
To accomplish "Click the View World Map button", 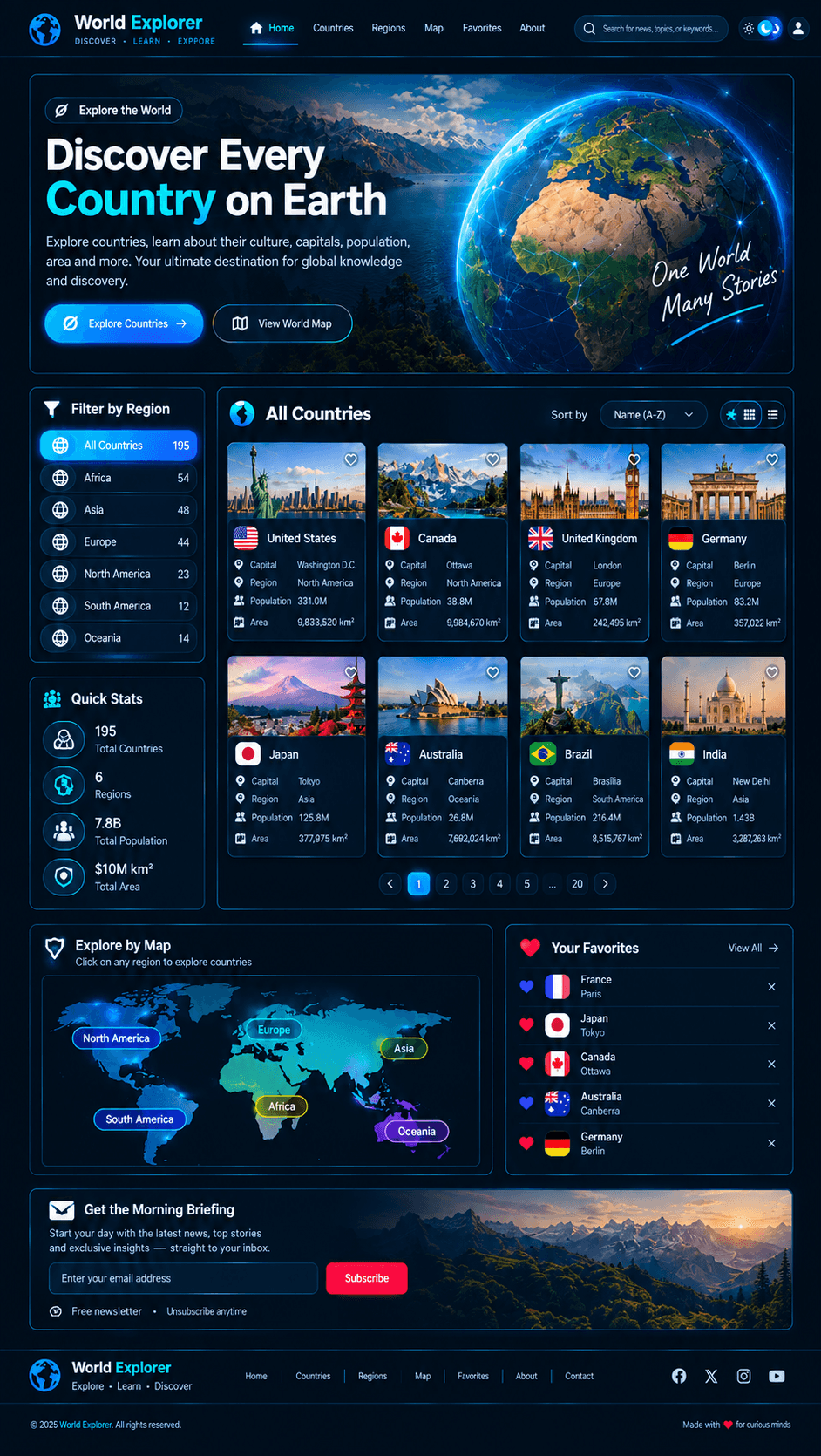I will click(x=282, y=323).
